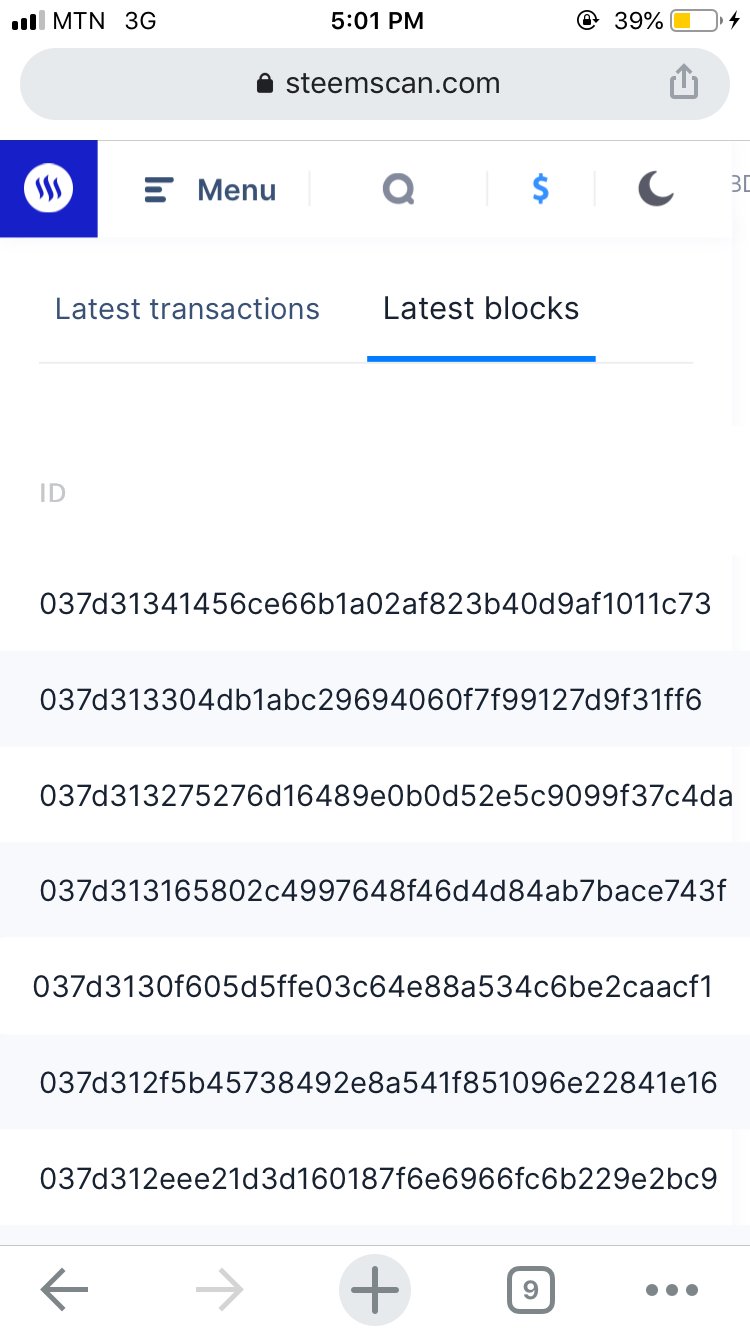Tap the Steem logo home icon
Viewport: 750px width, 1334px height.
48,189
